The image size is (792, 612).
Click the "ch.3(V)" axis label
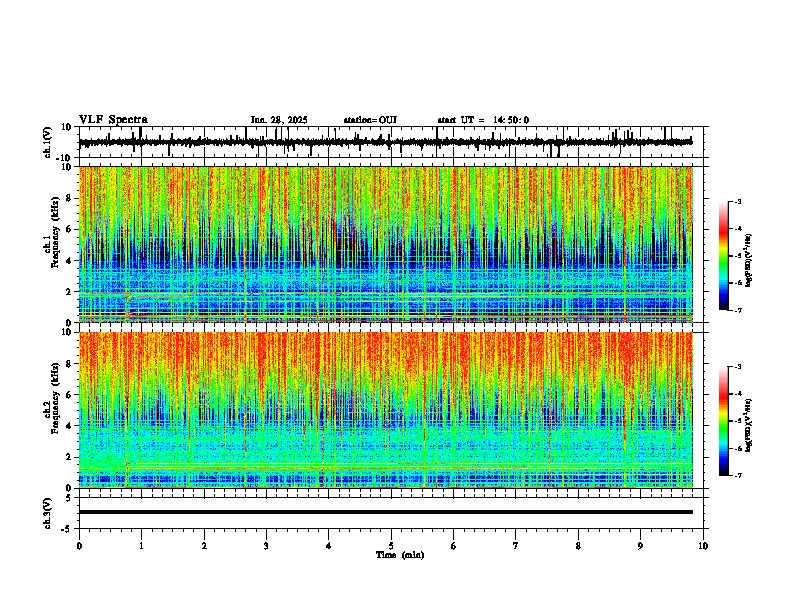pyautogui.click(x=48, y=513)
